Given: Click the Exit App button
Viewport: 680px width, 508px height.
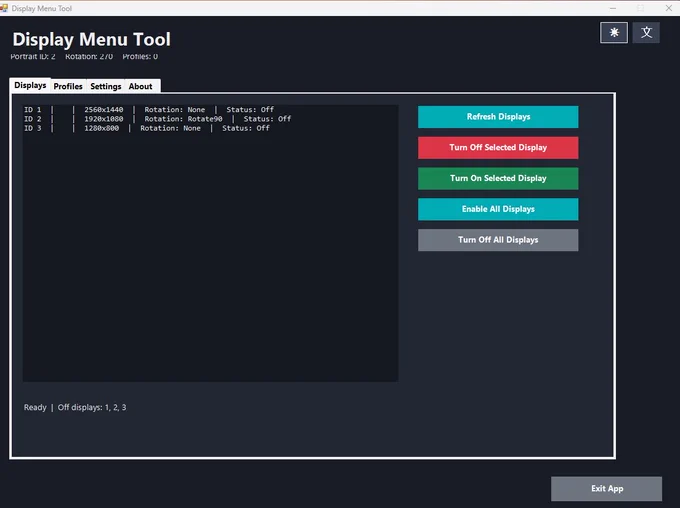Looking at the screenshot, I should 606,488.
